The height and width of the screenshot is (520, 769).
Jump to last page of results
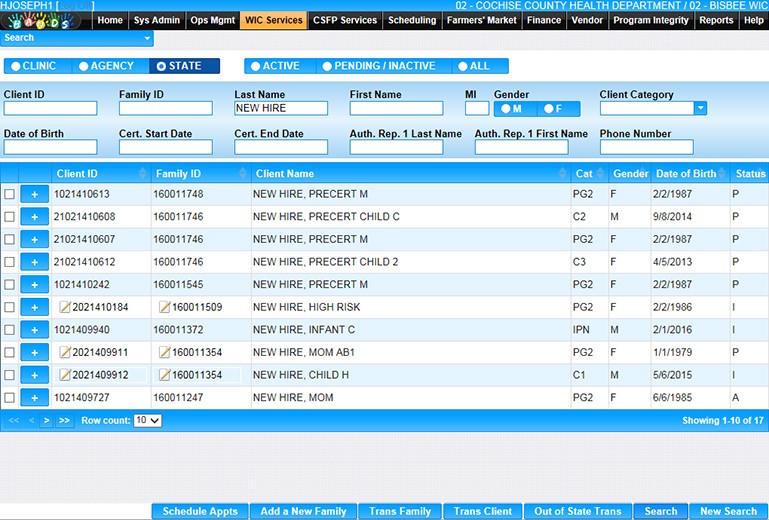64,421
